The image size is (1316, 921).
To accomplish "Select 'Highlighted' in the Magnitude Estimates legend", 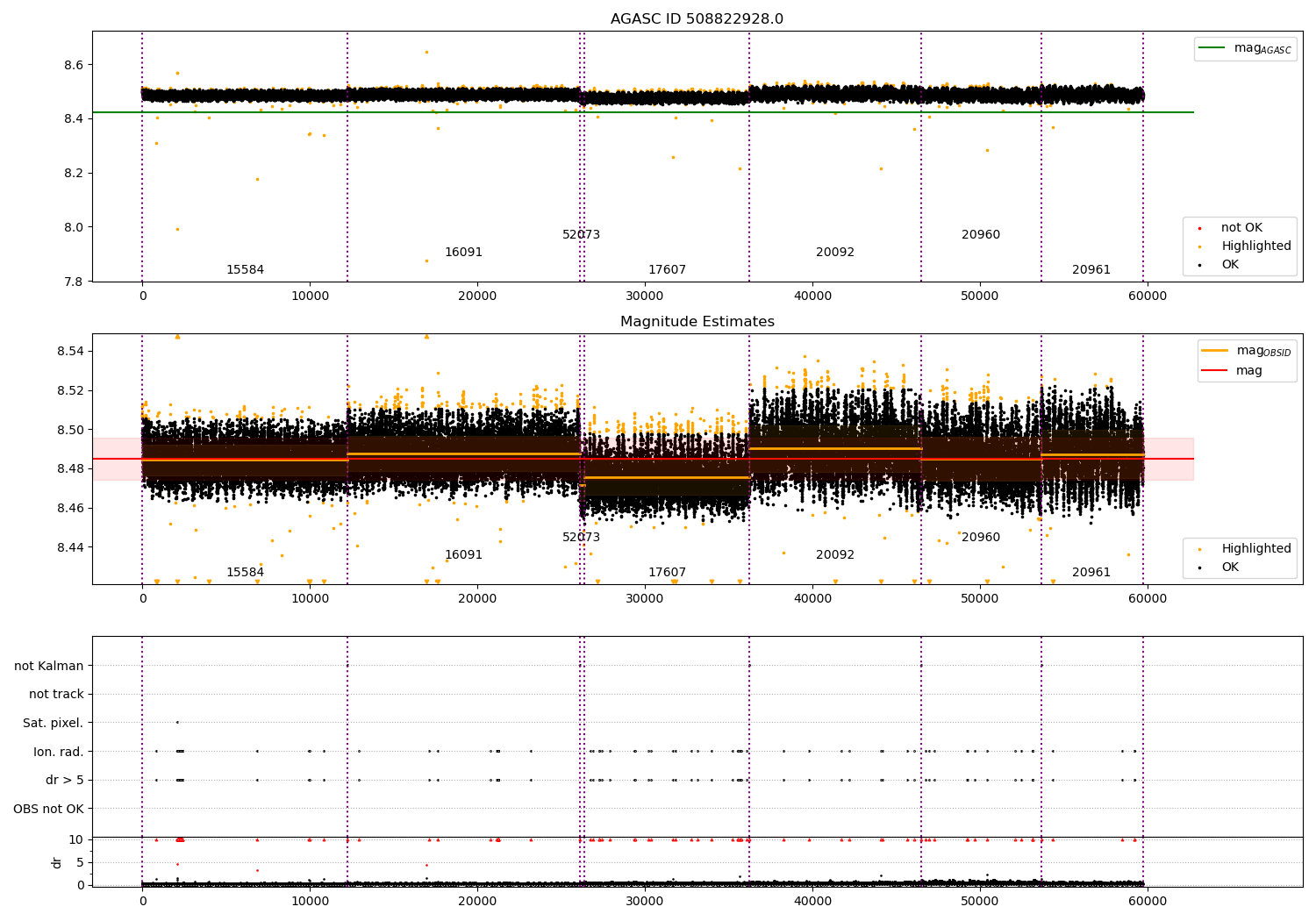I will click(1256, 549).
